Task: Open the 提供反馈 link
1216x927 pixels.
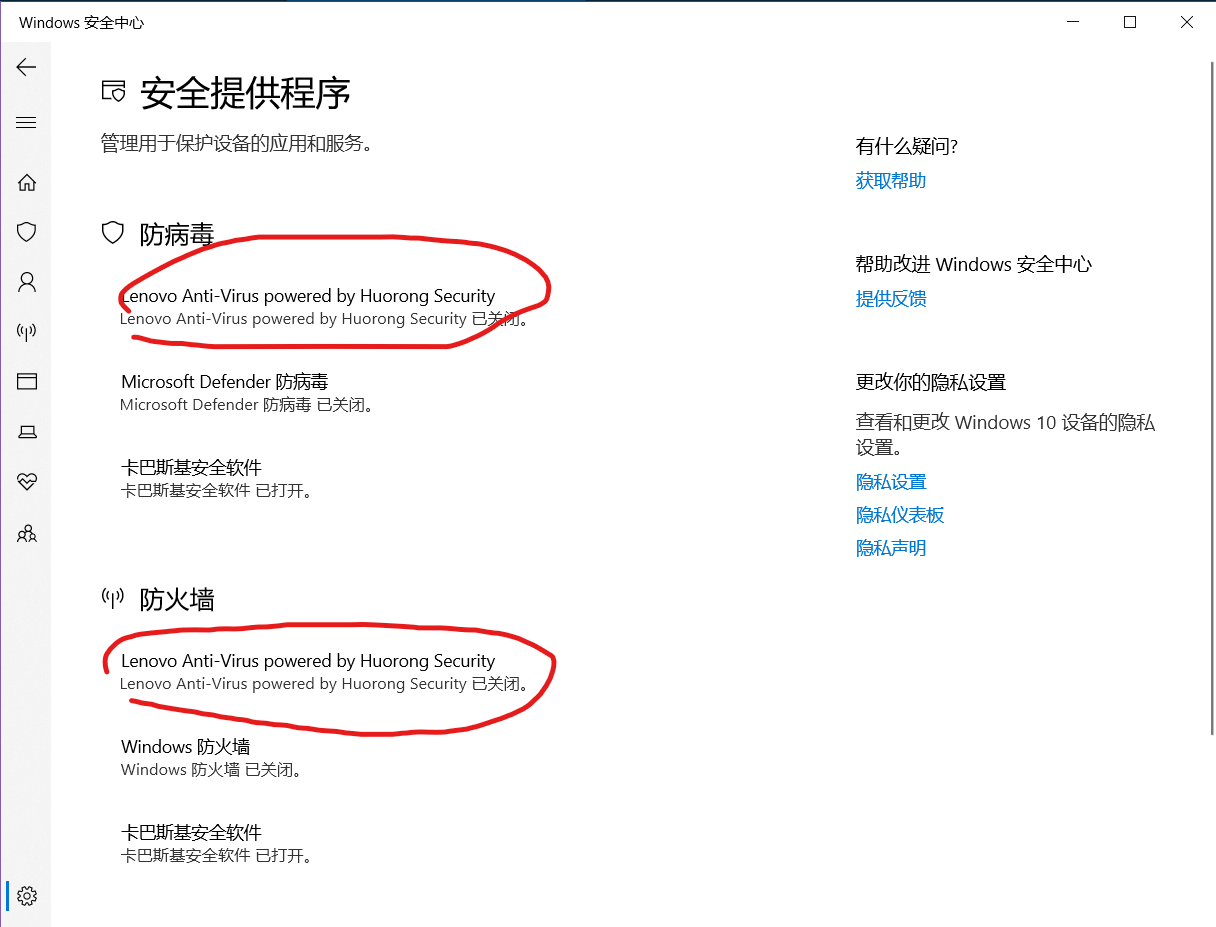Action: tap(891, 299)
